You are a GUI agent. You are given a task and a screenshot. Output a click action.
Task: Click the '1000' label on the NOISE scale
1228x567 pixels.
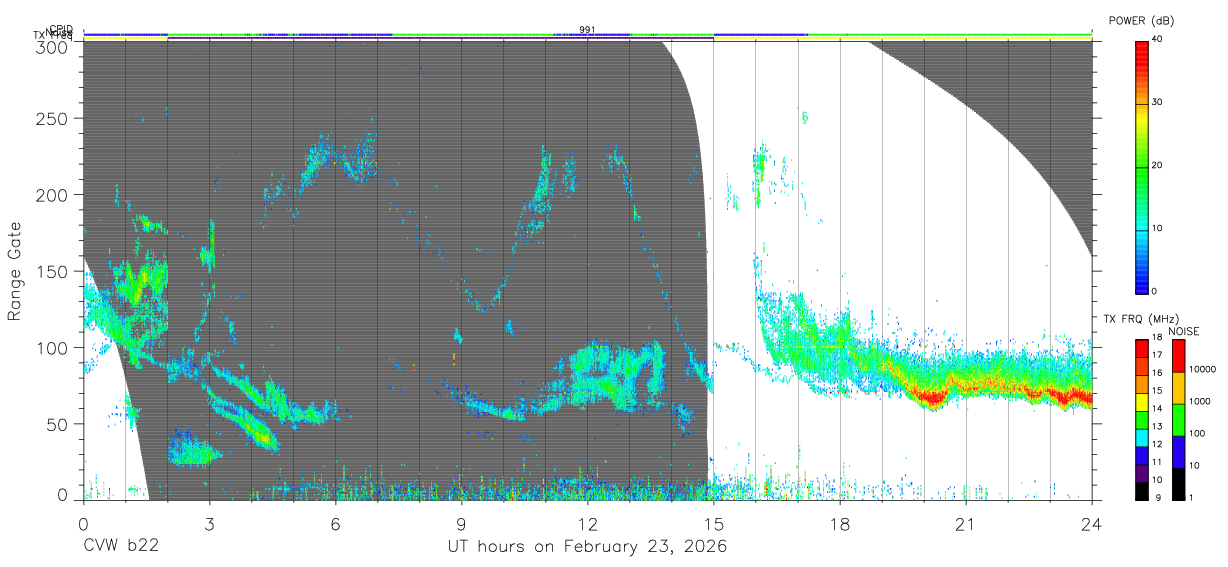1198,402
